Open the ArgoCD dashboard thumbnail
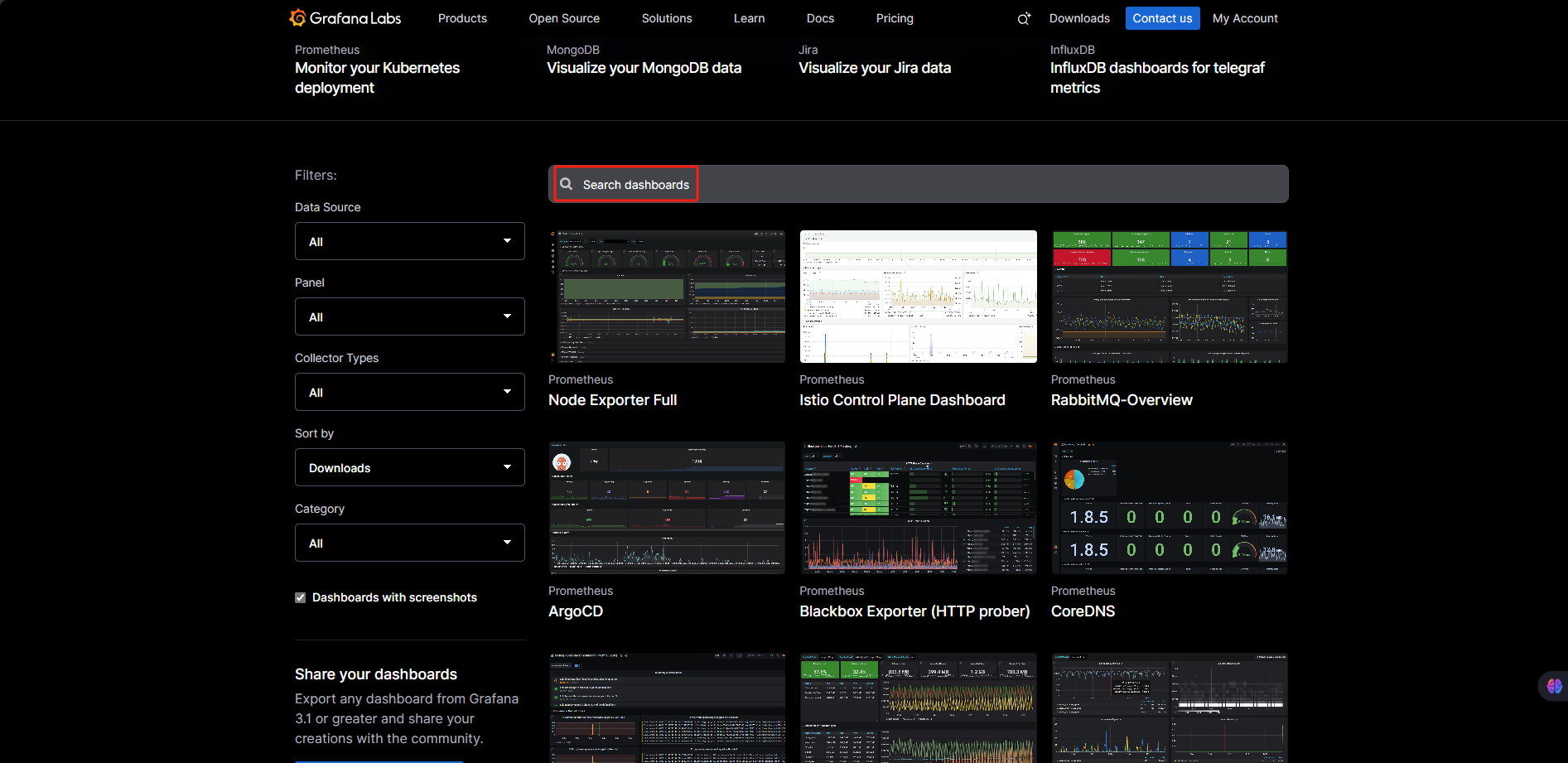 click(667, 508)
